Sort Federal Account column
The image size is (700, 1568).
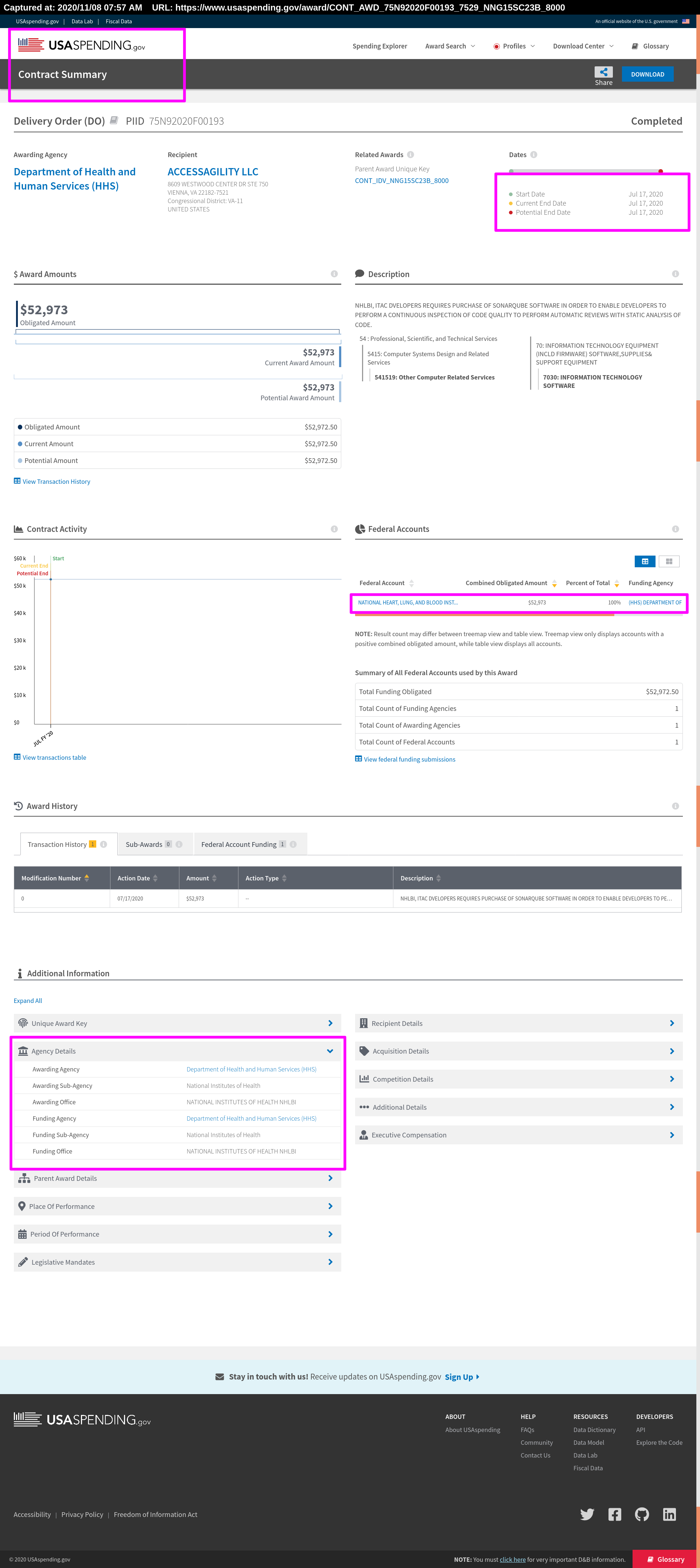point(412,583)
